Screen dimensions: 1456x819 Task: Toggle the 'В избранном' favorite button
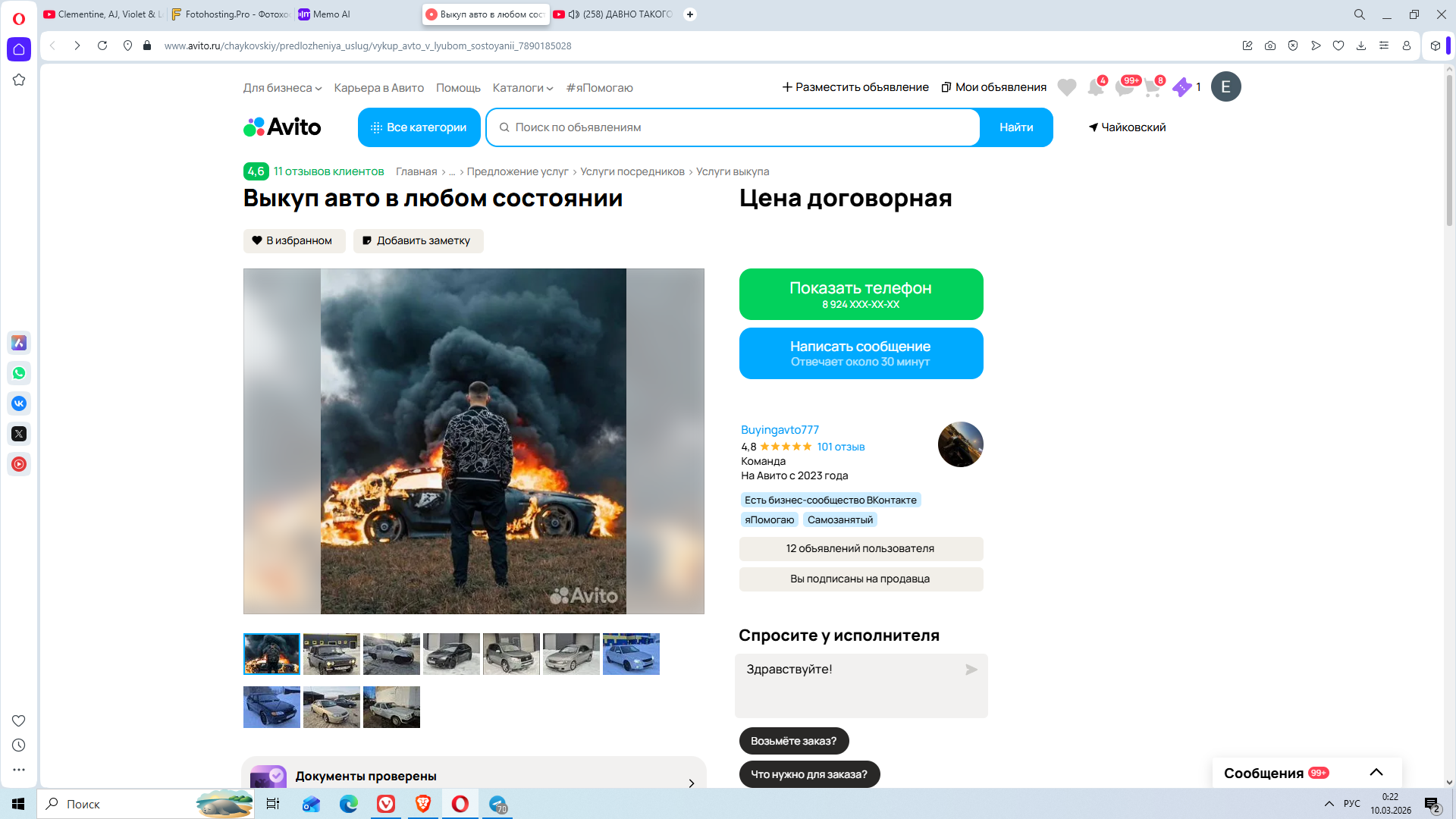293,240
